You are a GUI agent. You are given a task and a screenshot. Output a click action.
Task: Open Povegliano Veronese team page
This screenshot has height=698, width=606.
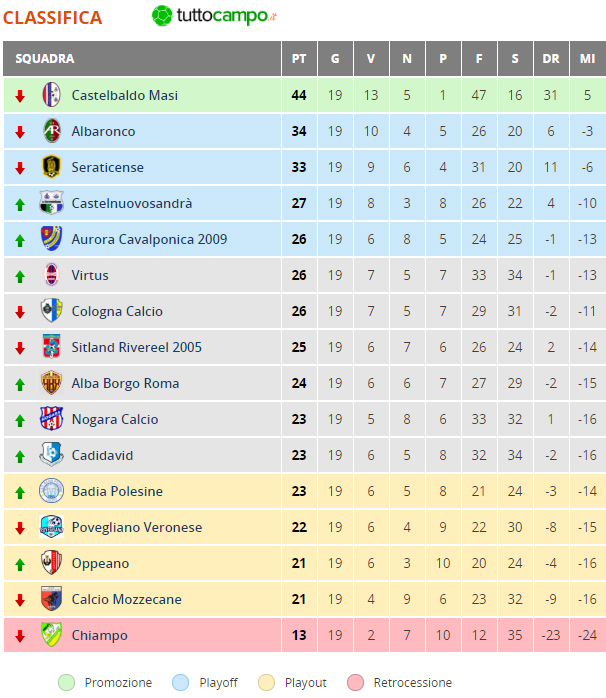click(x=137, y=527)
